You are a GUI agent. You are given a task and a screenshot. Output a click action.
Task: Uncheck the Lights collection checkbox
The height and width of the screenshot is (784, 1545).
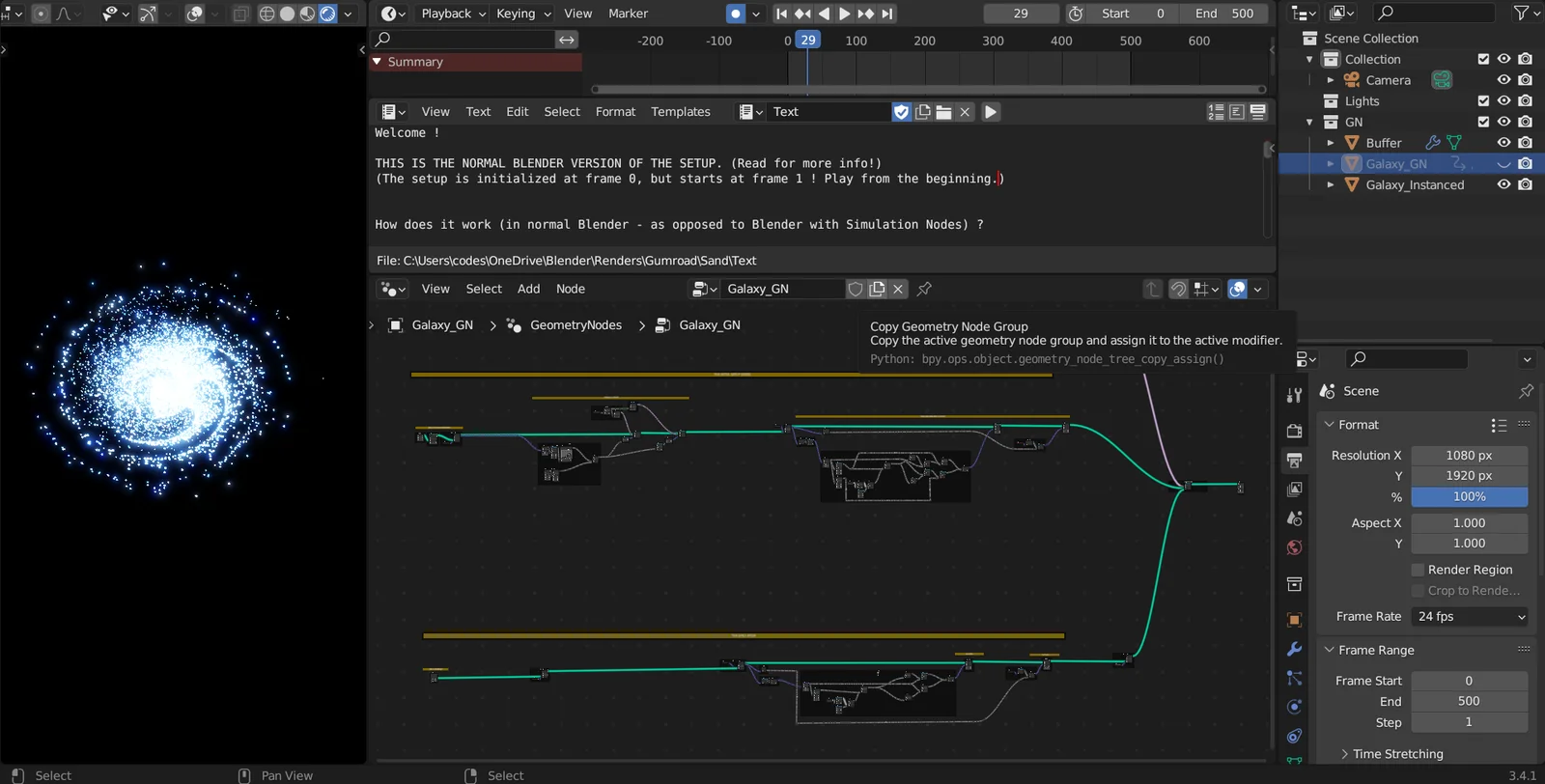1483,101
